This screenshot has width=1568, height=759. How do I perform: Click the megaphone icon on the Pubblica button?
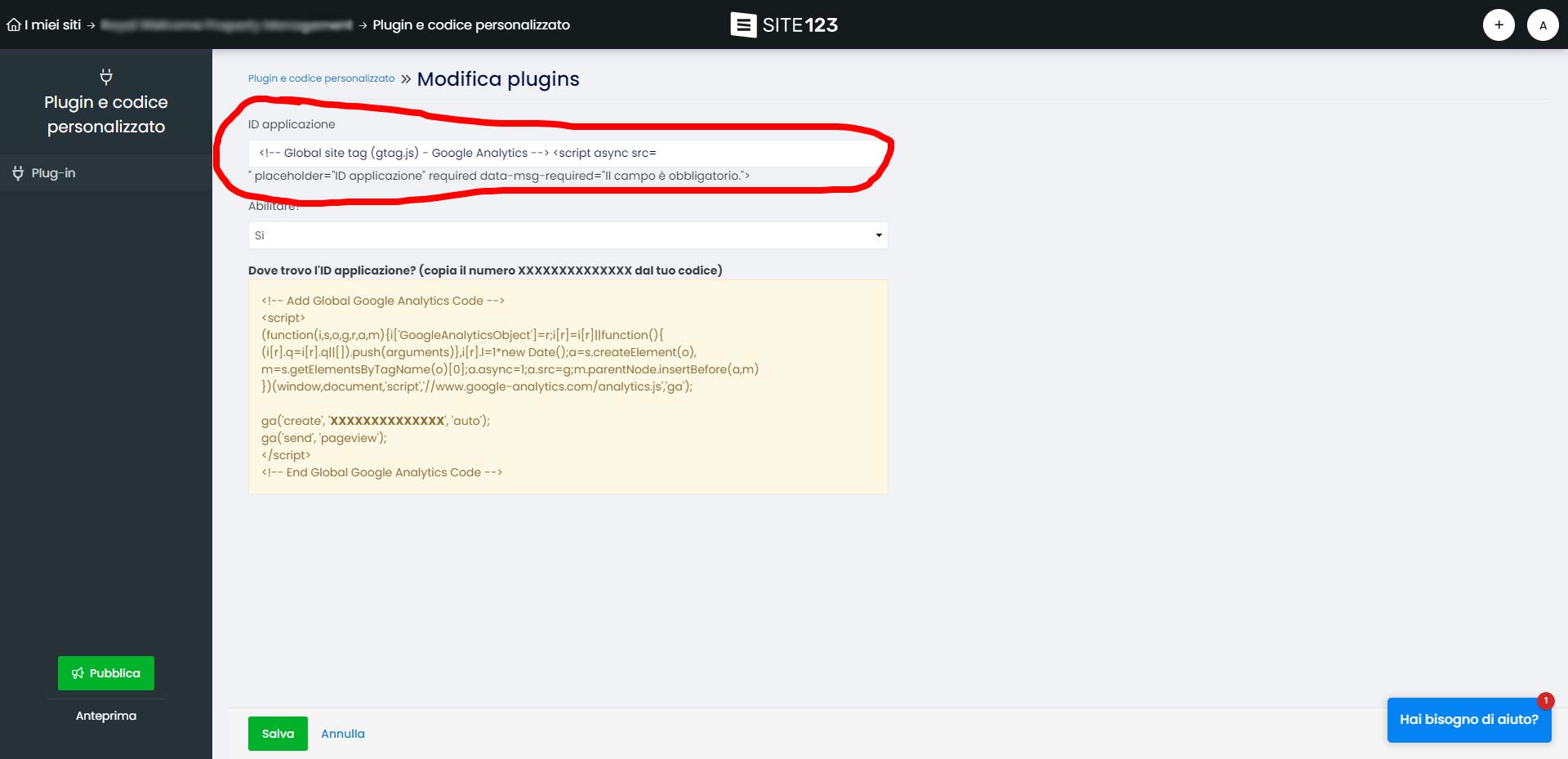point(78,673)
